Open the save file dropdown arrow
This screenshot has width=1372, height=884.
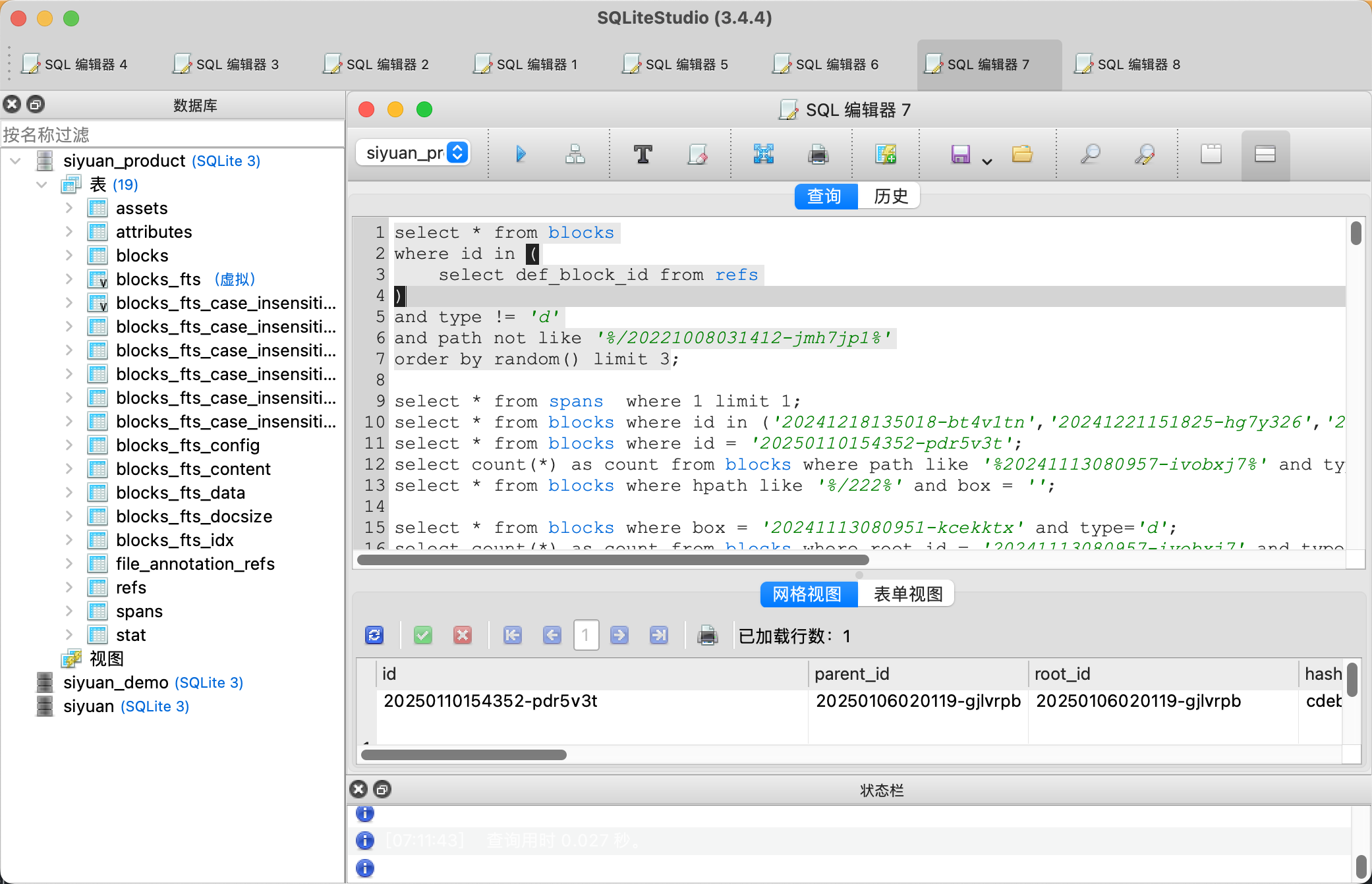point(987,161)
